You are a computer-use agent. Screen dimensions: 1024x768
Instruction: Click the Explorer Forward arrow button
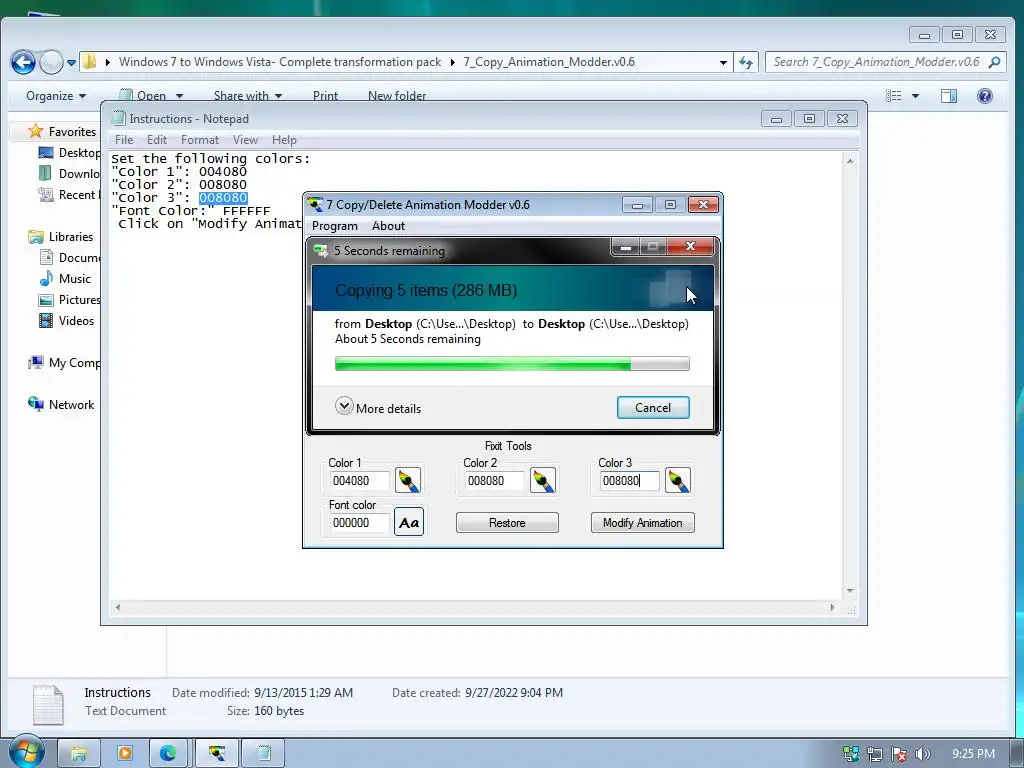click(x=51, y=63)
